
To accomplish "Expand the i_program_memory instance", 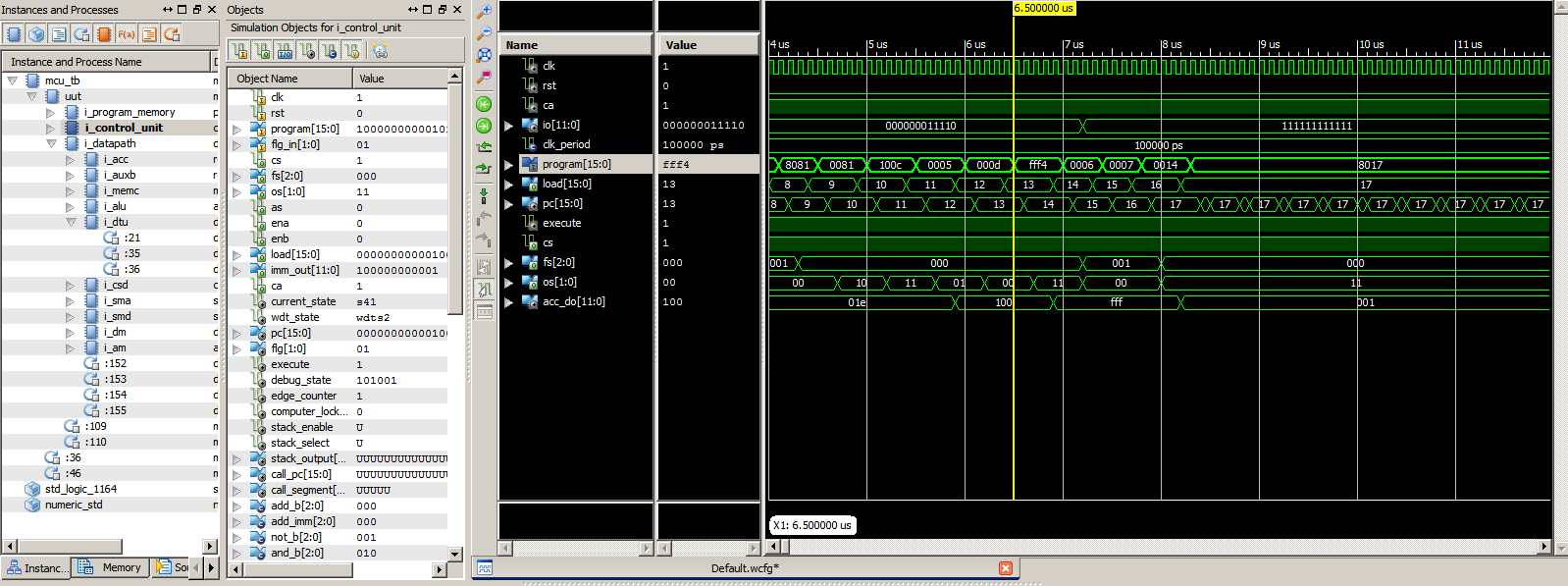I will click(51, 112).
